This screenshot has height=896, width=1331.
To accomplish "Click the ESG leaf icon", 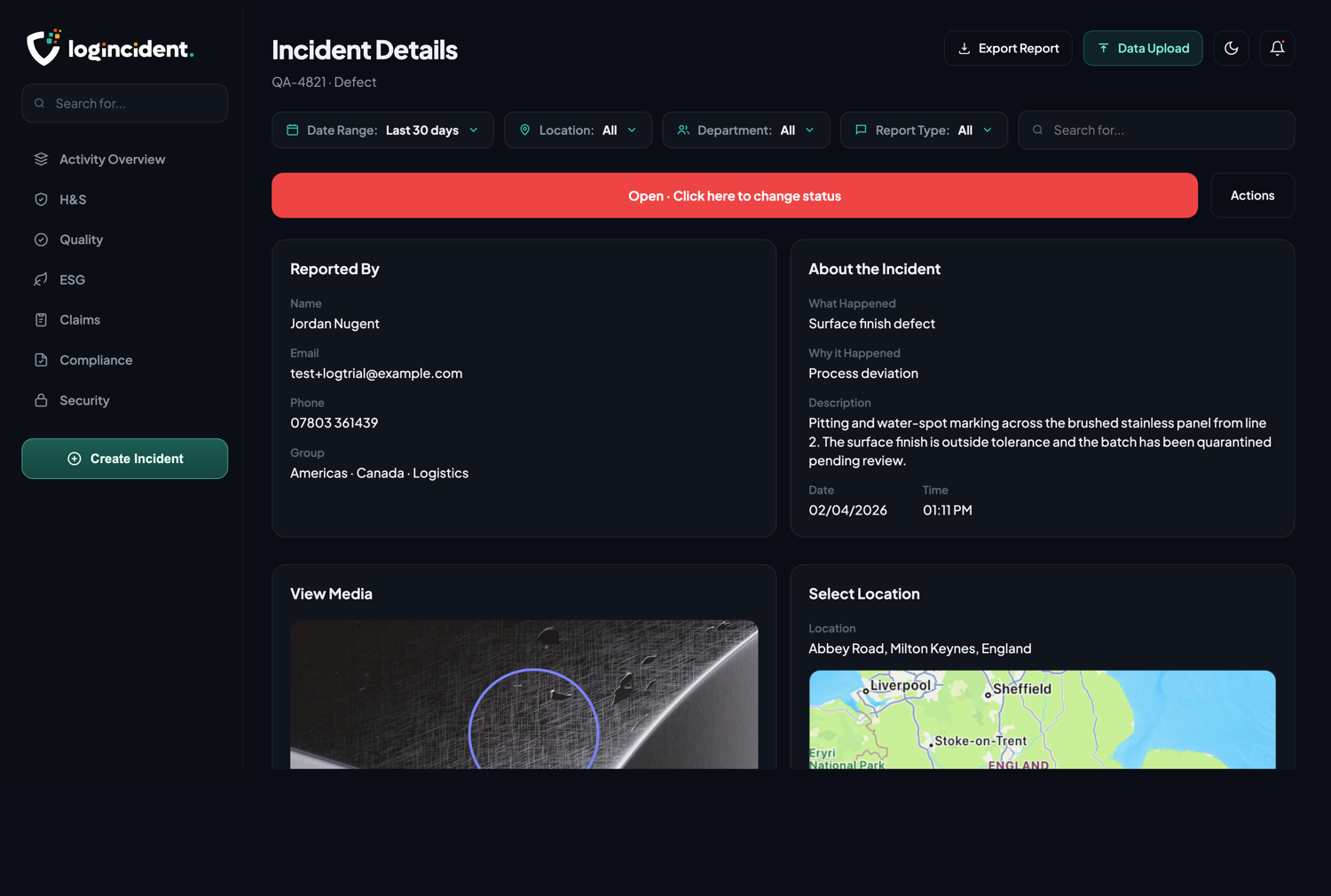I will [41, 279].
